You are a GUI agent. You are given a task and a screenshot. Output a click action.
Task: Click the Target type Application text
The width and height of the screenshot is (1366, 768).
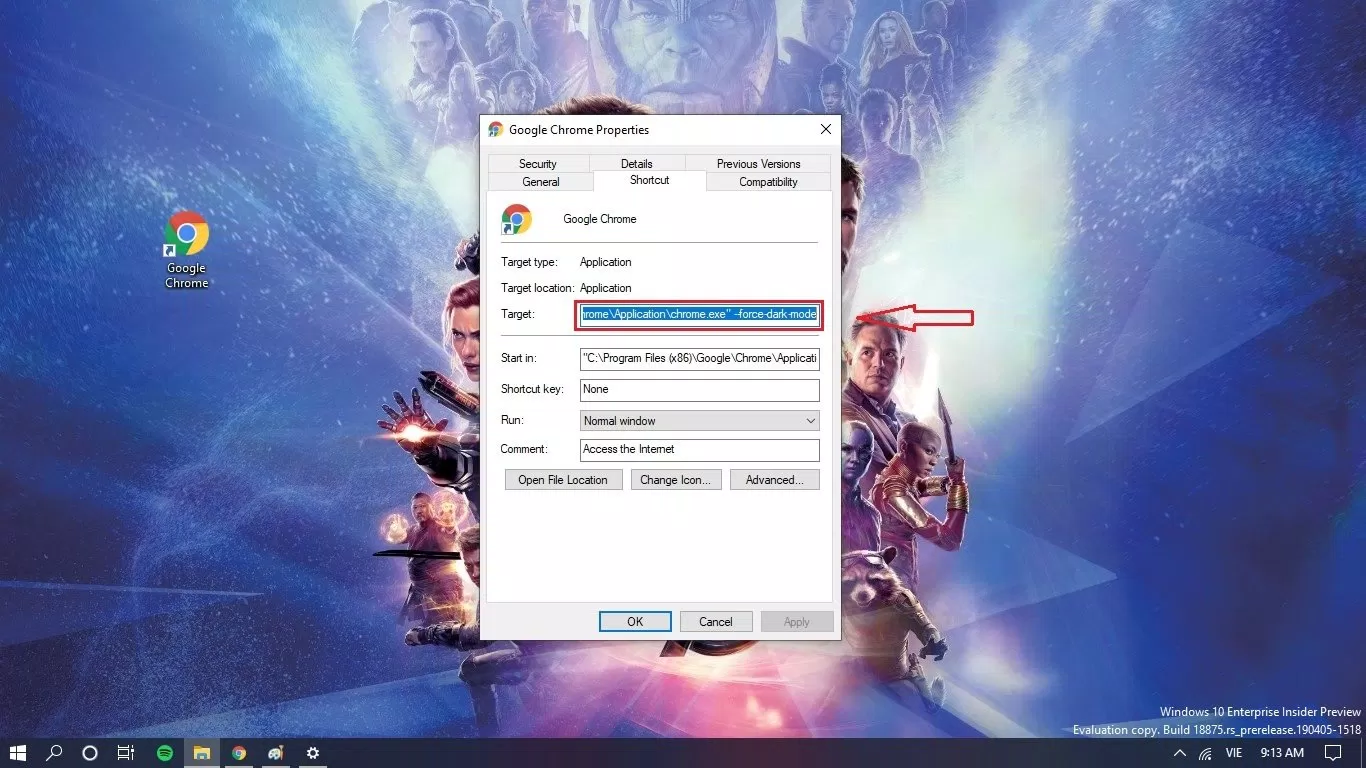(x=606, y=262)
